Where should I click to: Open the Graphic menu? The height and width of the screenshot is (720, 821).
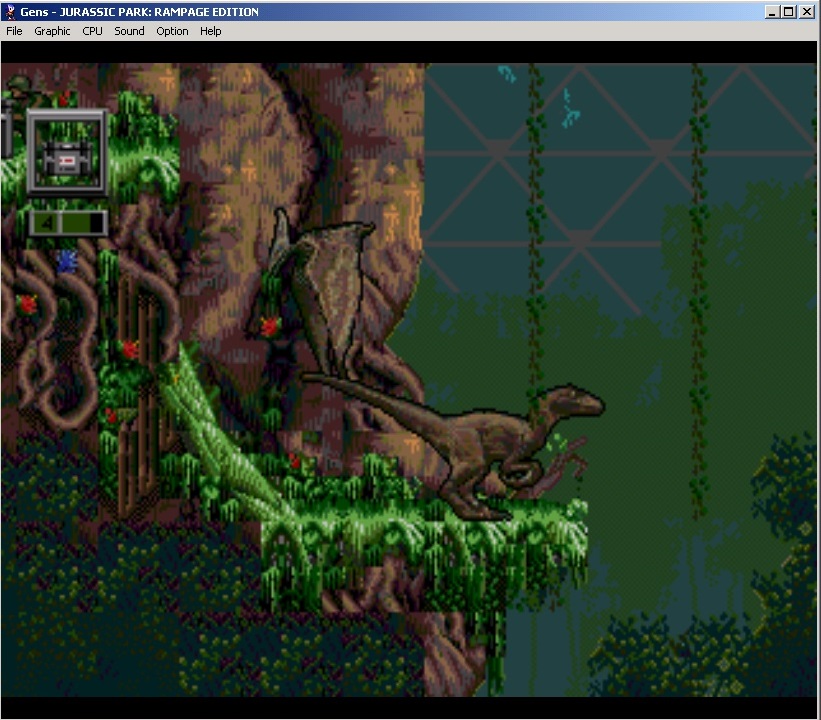pyautogui.click(x=52, y=31)
